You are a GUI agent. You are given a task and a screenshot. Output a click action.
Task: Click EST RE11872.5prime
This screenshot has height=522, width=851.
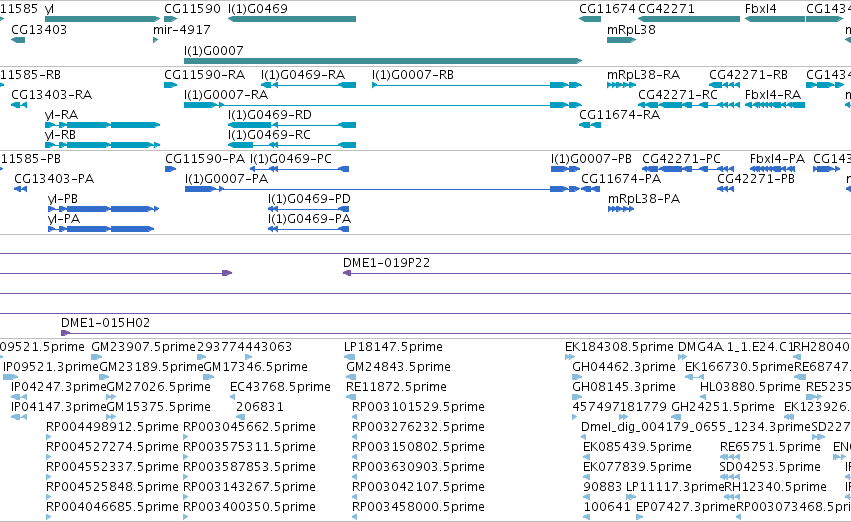point(396,387)
